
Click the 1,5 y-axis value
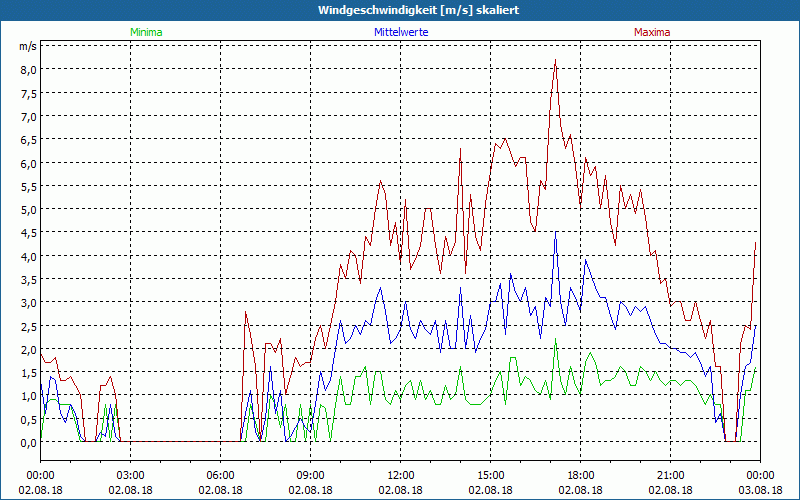pos(28,373)
